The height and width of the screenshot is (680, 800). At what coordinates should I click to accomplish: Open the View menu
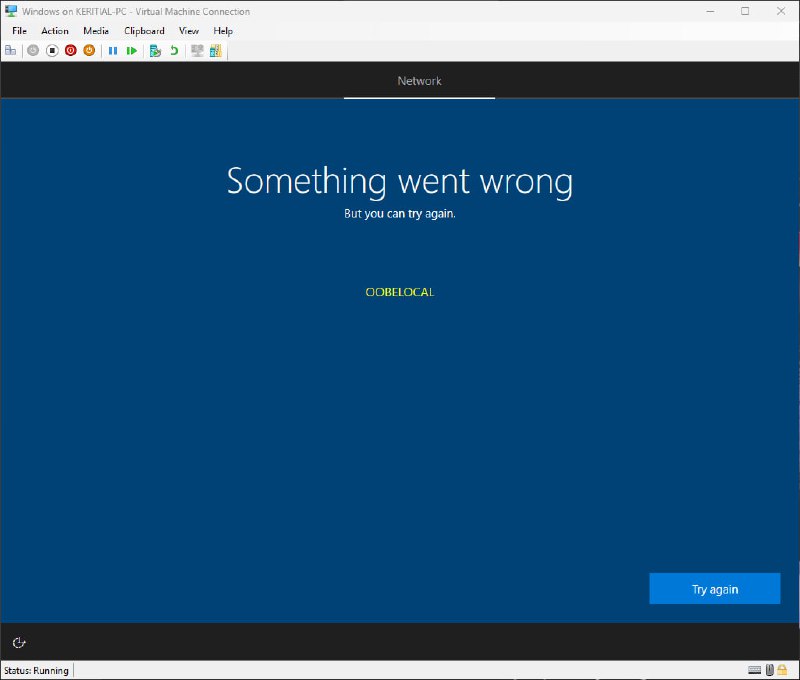(x=189, y=31)
